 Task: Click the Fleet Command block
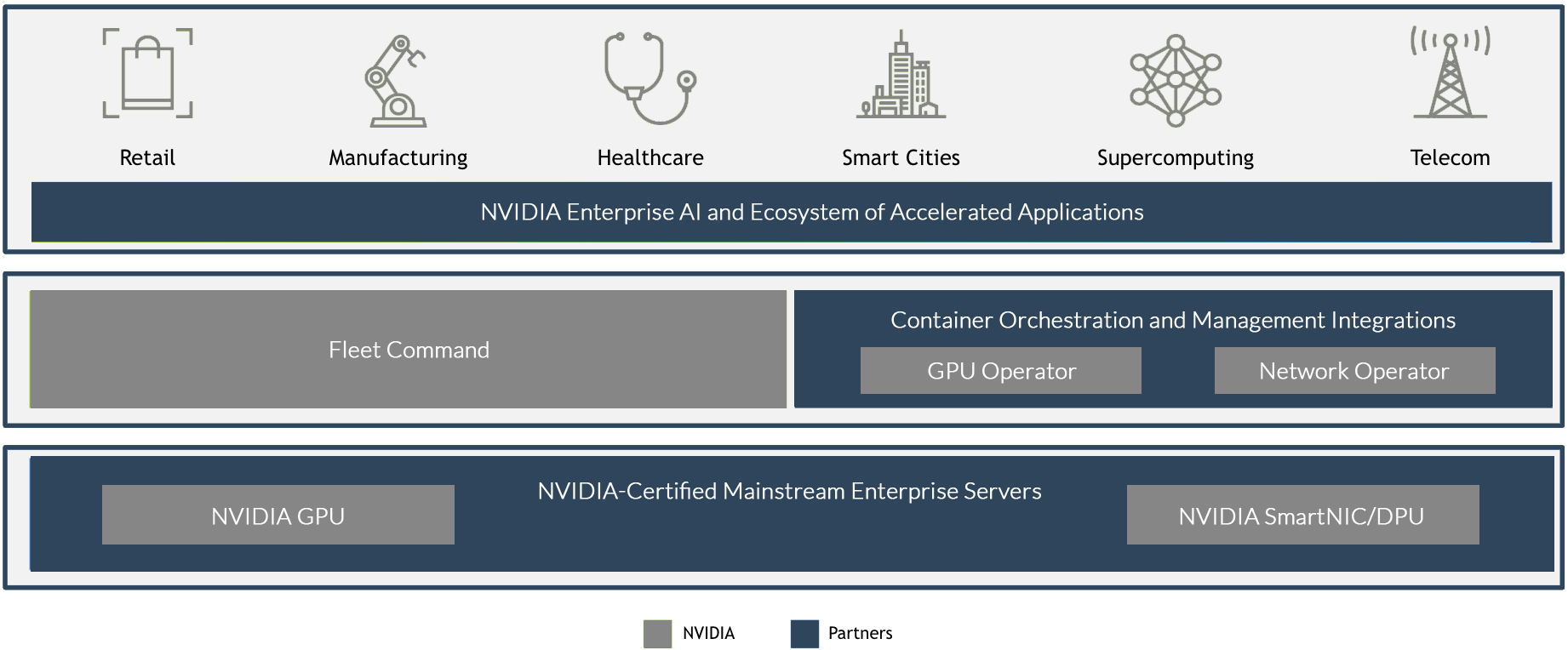click(409, 350)
